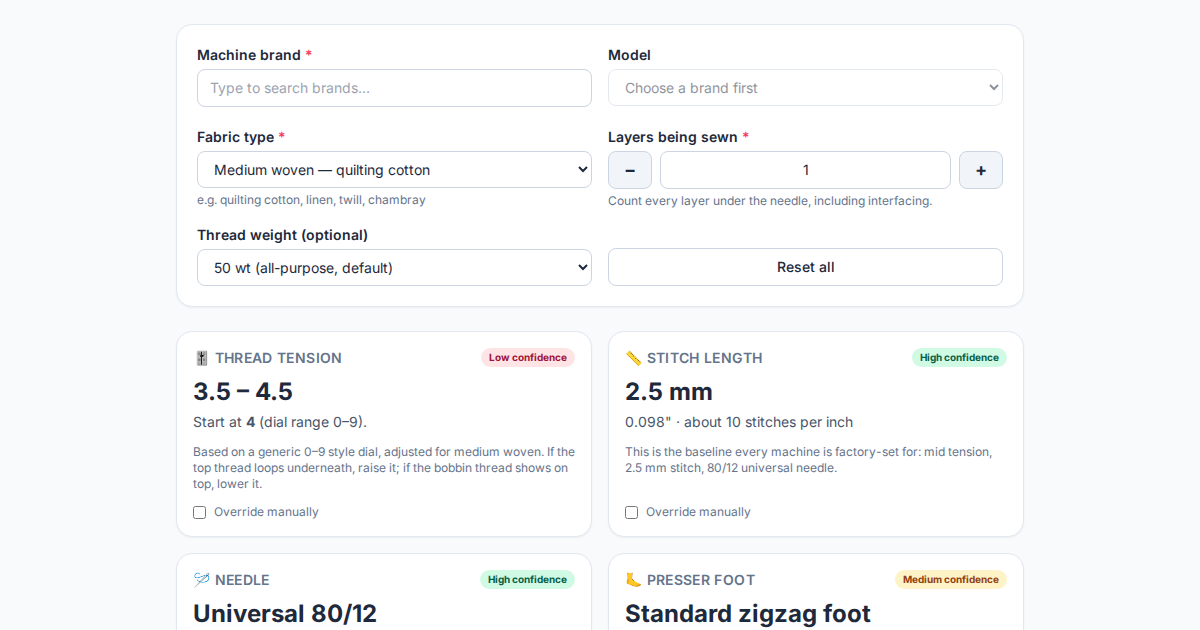Viewport: 1200px width, 630px height.
Task: Click Reset all button
Action: click(805, 267)
